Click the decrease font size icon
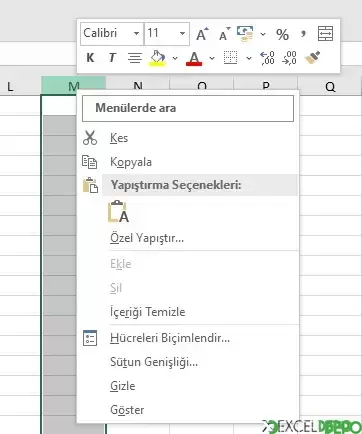Image resolution: width=362 pixels, height=434 pixels. (224, 34)
